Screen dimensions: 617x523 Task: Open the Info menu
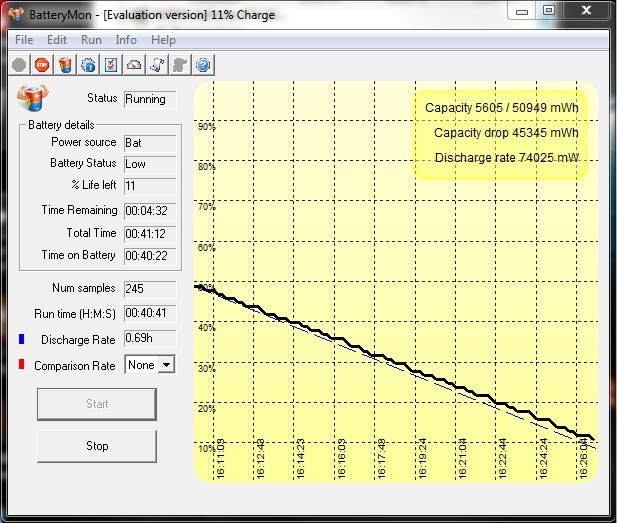tap(126, 40)
